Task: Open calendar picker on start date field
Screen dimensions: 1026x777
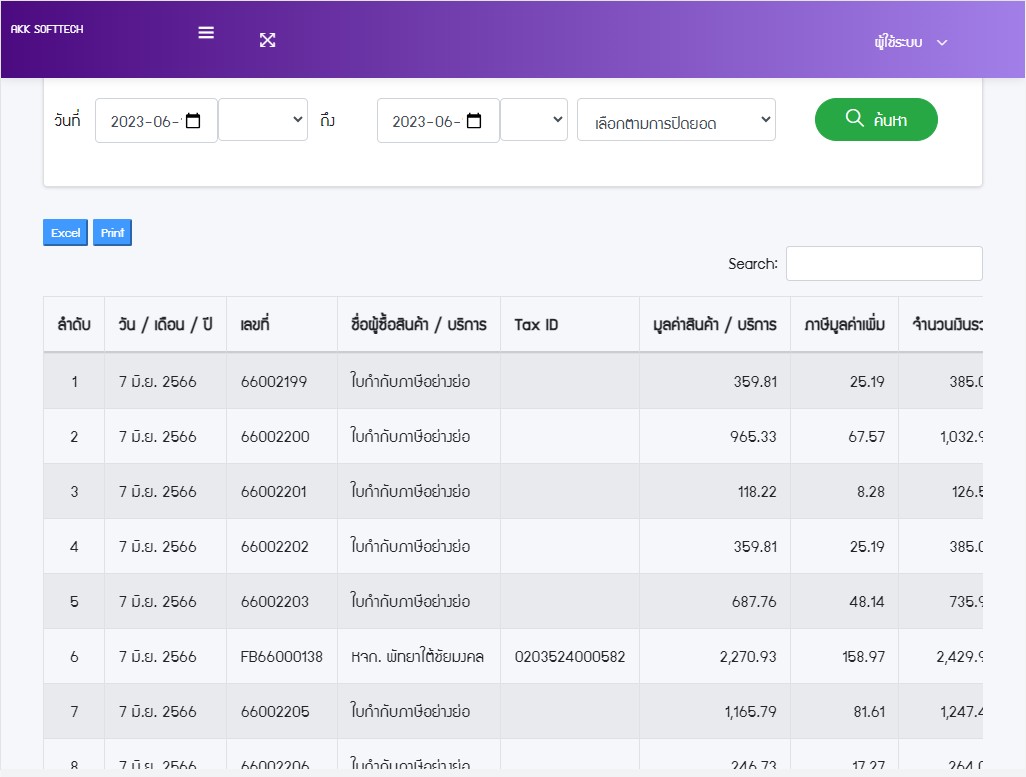Action: [194, 121]
